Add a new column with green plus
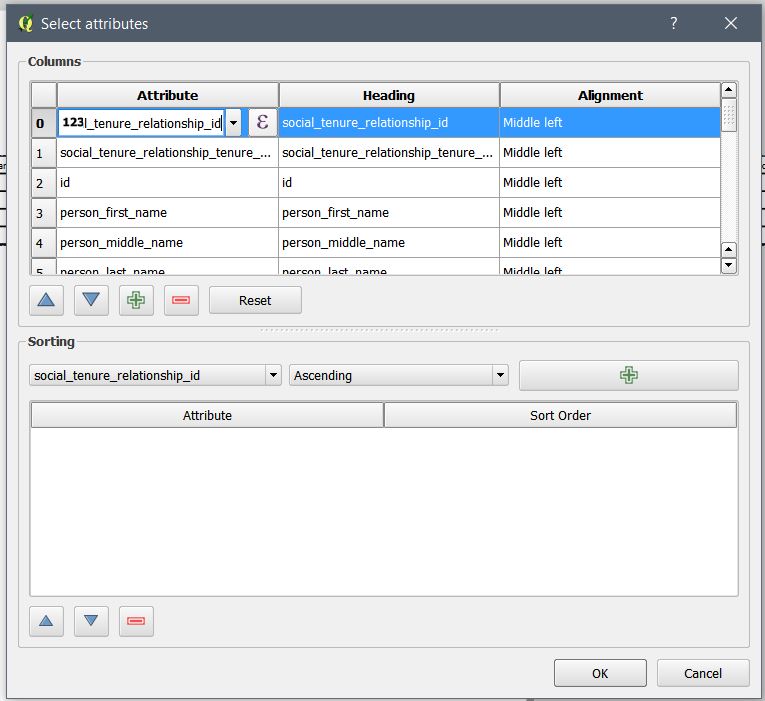The width and height of the screenshot is (765, 701). [x=136, y=301]
